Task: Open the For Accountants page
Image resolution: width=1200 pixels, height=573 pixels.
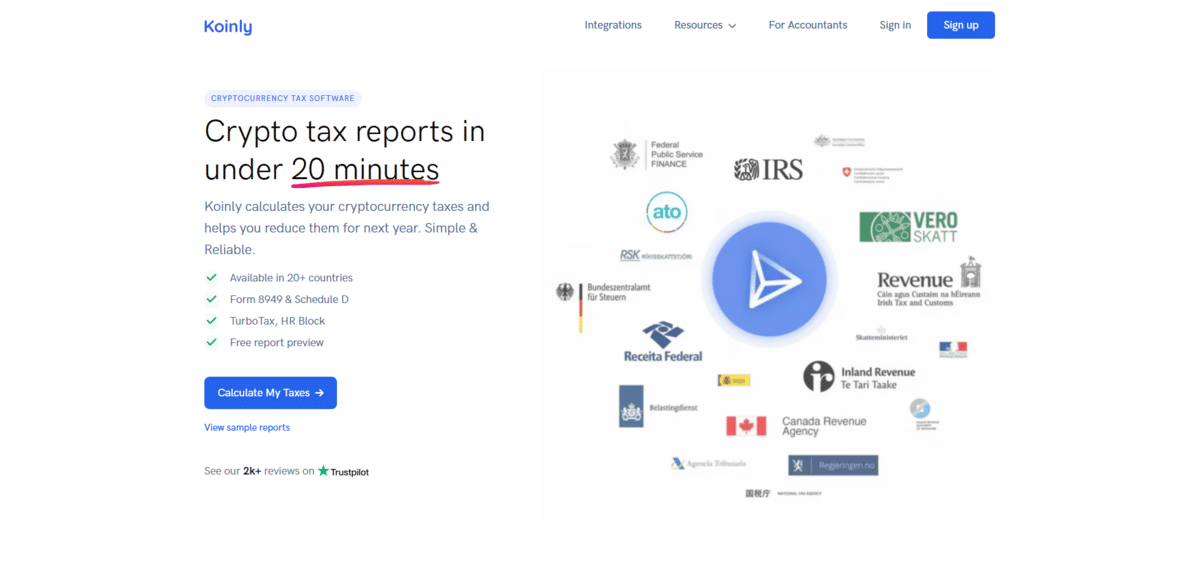Action: coord(807,25)
